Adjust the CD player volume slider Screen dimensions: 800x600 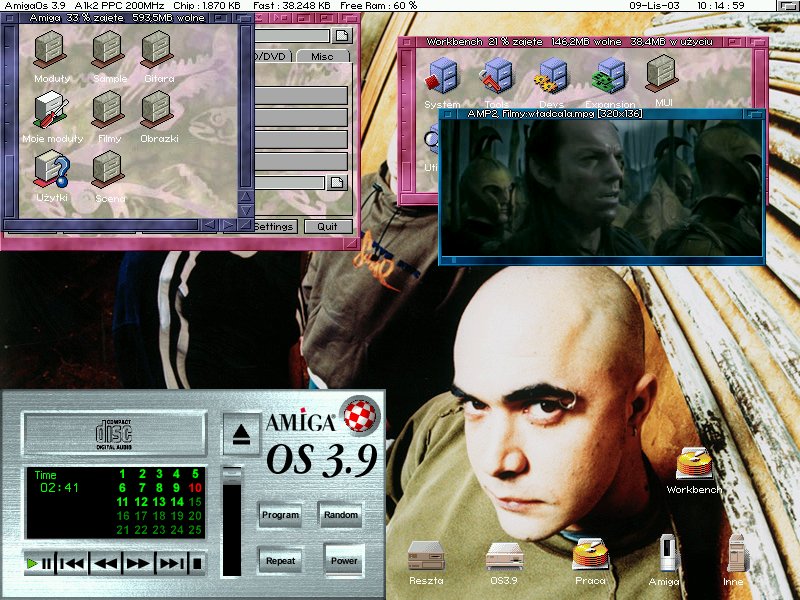pos(232,521)
